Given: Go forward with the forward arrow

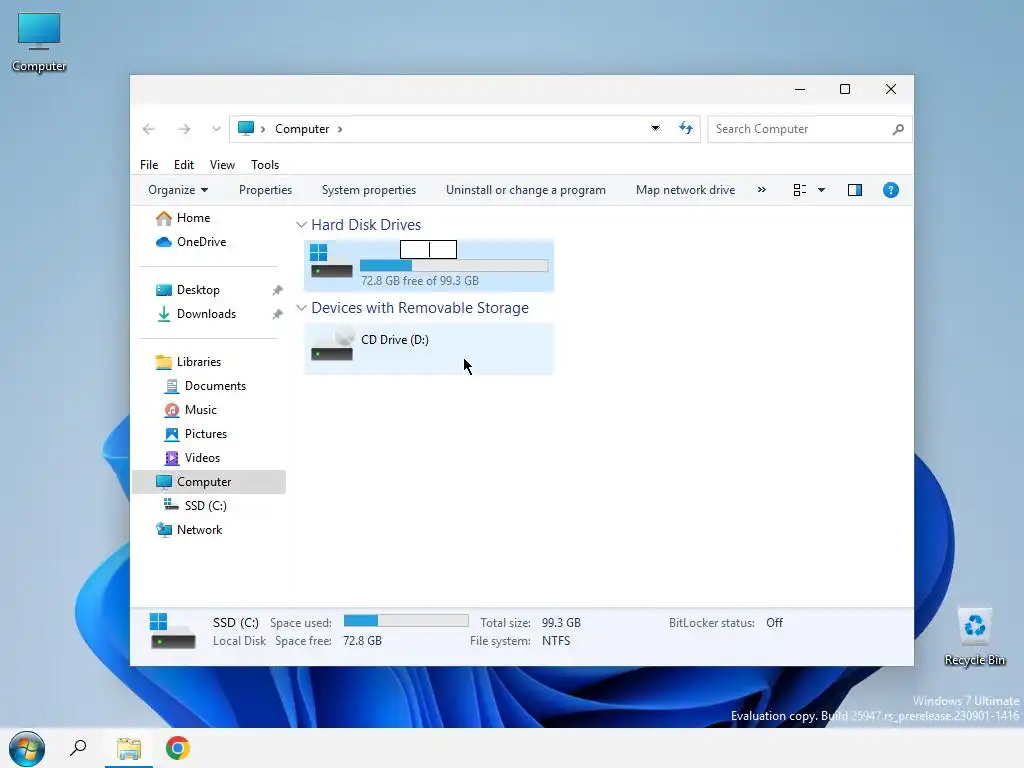Looking at the screenshot, I should click(x=184, y=129).
